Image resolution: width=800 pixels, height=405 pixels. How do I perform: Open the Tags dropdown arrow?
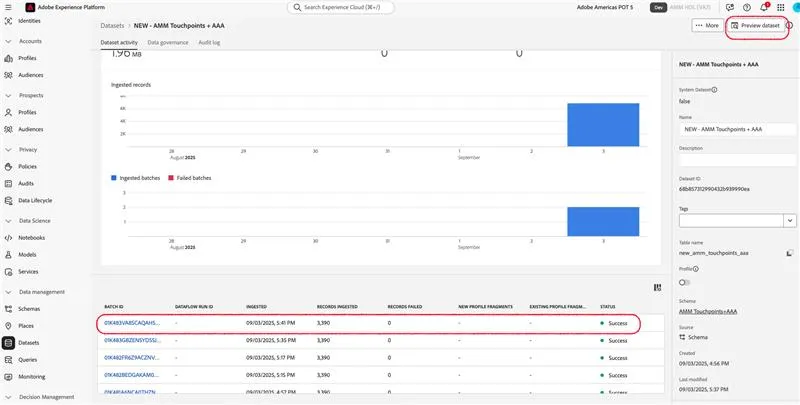point(790,221)
